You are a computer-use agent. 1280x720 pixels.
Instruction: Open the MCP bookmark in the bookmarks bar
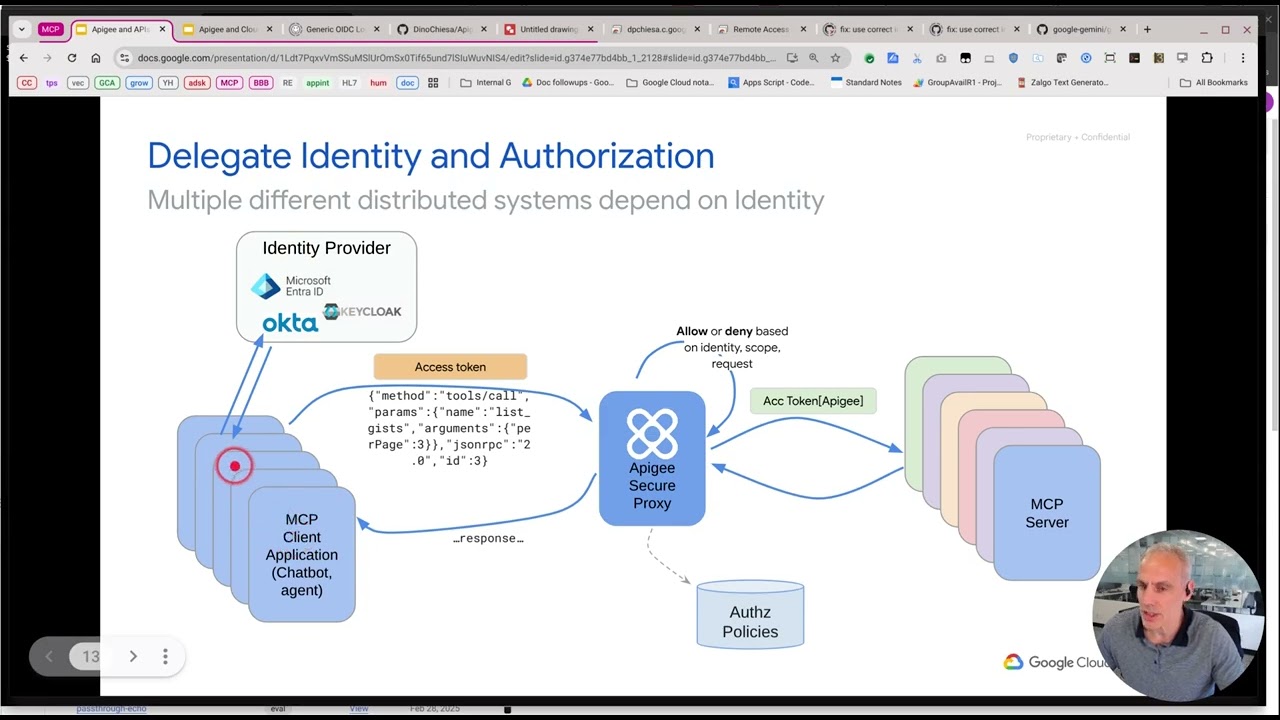point(229,83)
